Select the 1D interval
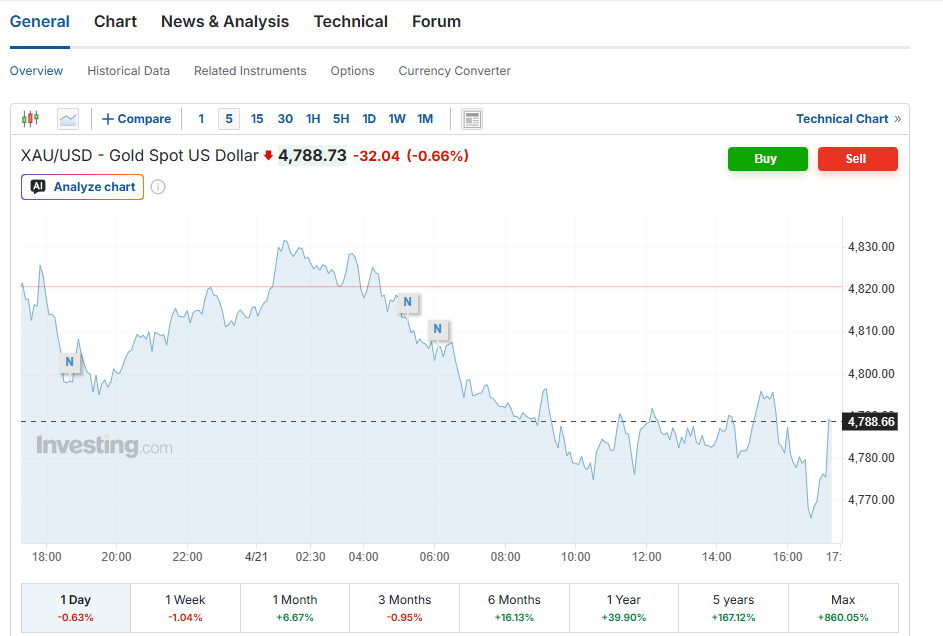 369,119
